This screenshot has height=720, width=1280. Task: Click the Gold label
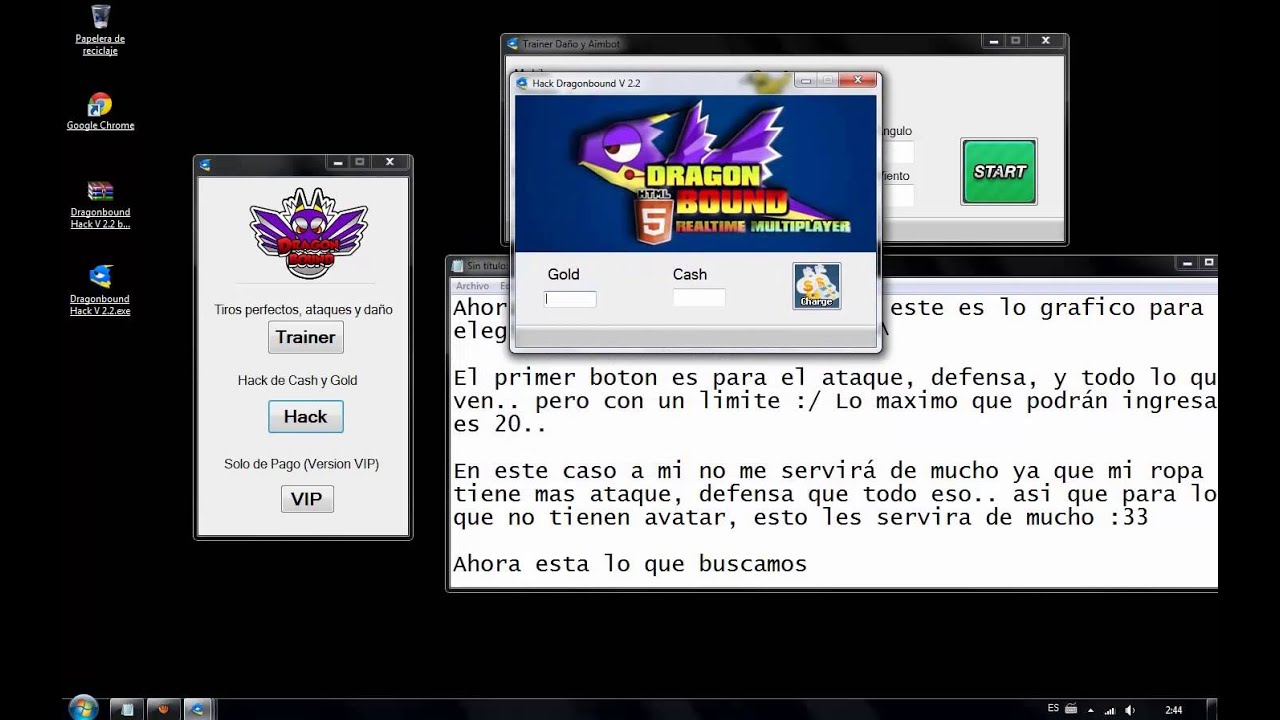coord(563,274)
